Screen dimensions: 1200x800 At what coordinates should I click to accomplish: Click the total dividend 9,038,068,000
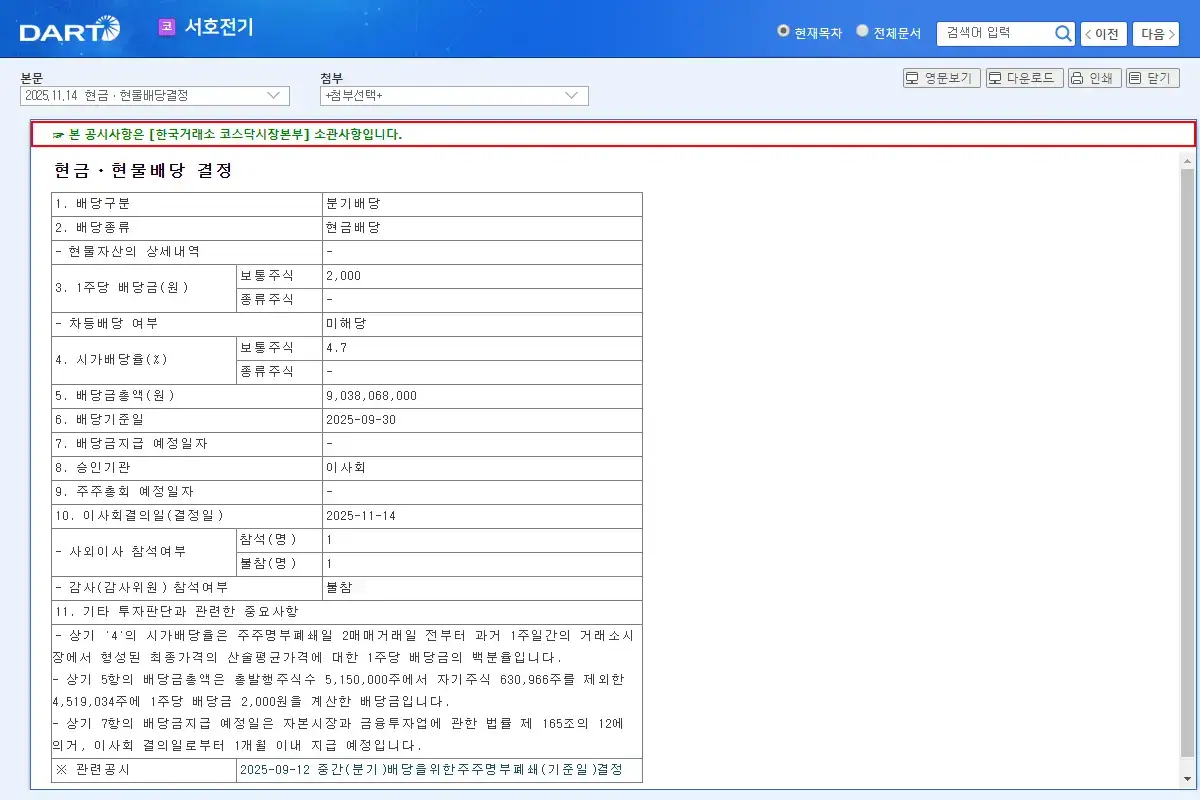pyautogui.click(x=371, y=396)
